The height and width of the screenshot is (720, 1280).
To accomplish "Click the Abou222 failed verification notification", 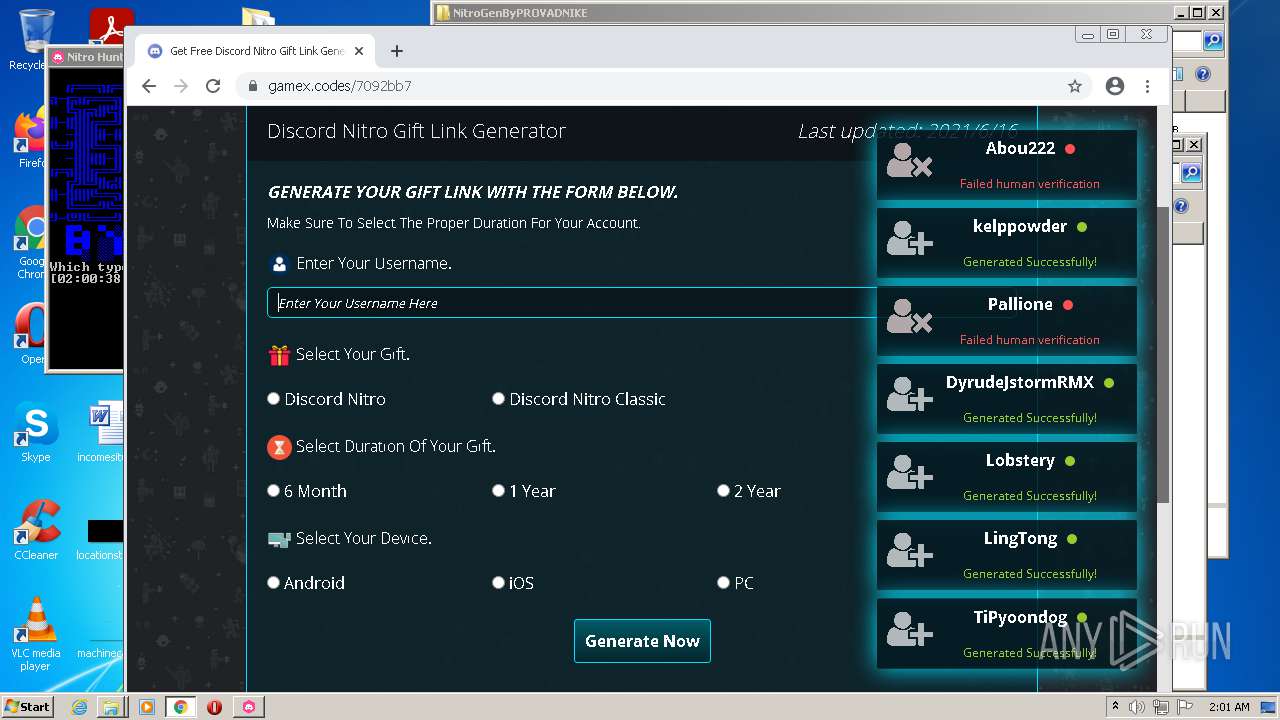I will click(1007, 165).
